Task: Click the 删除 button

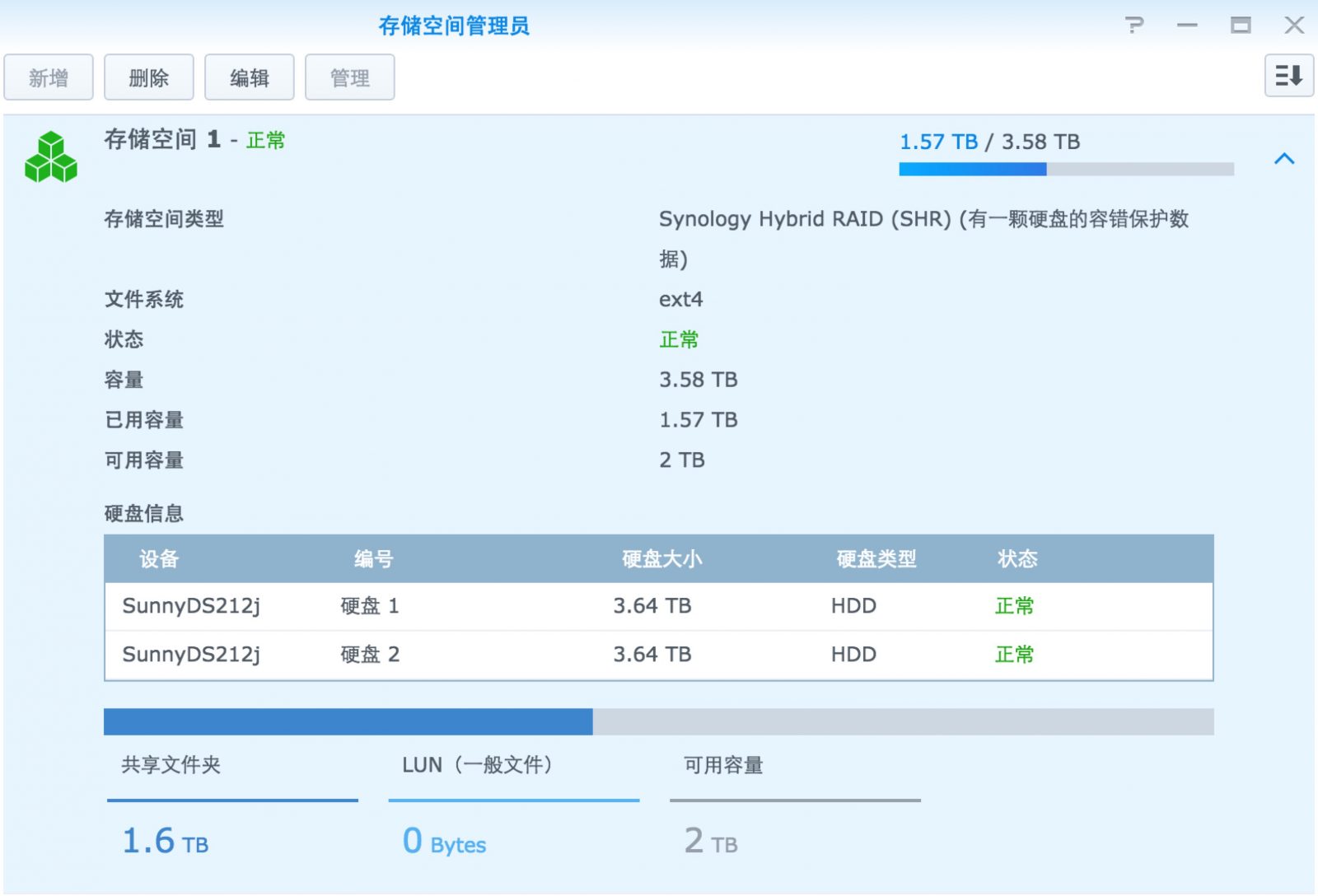Action: (149, 77)
